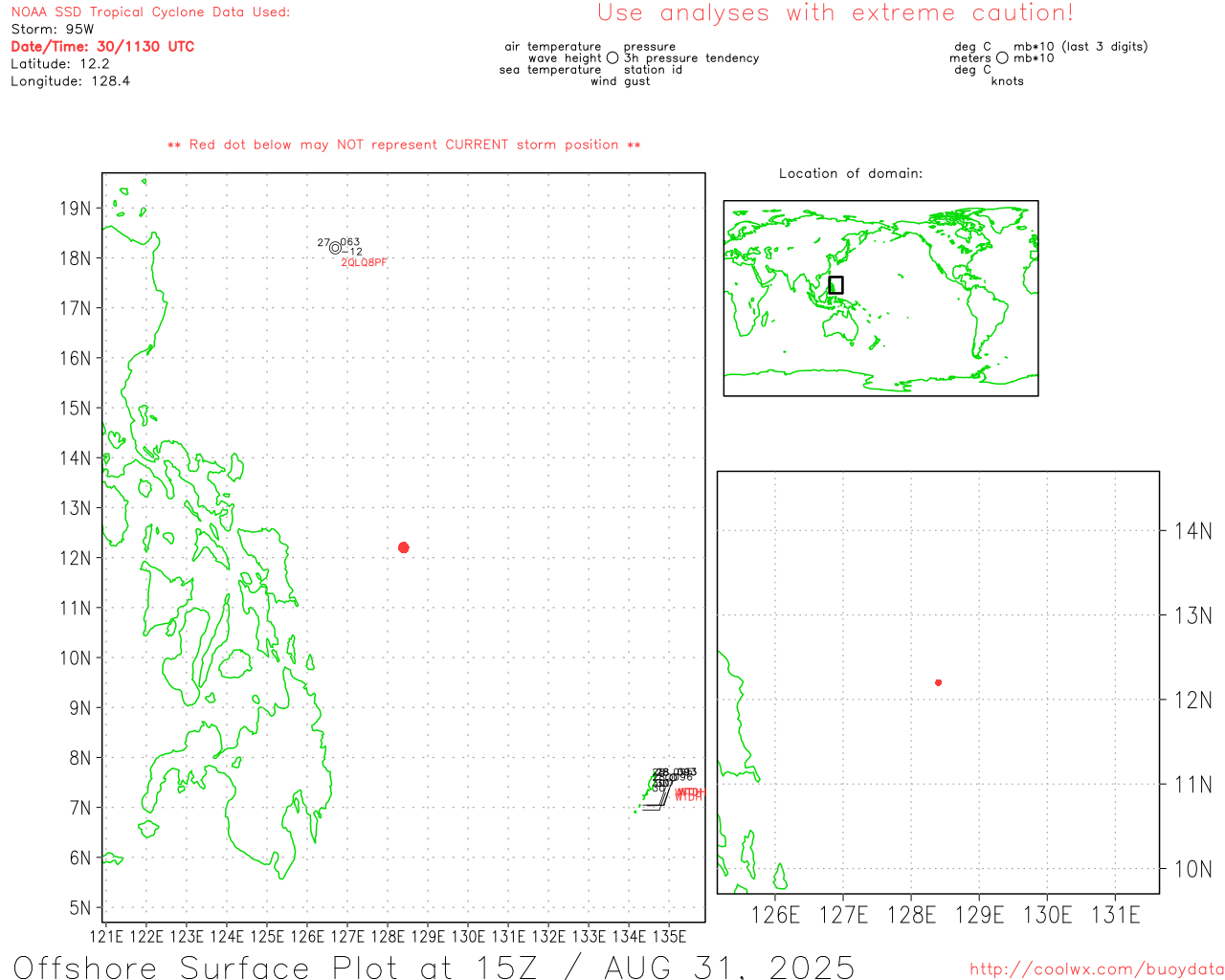
Task: Click the 'meters' units label
Action: [970, 58]
